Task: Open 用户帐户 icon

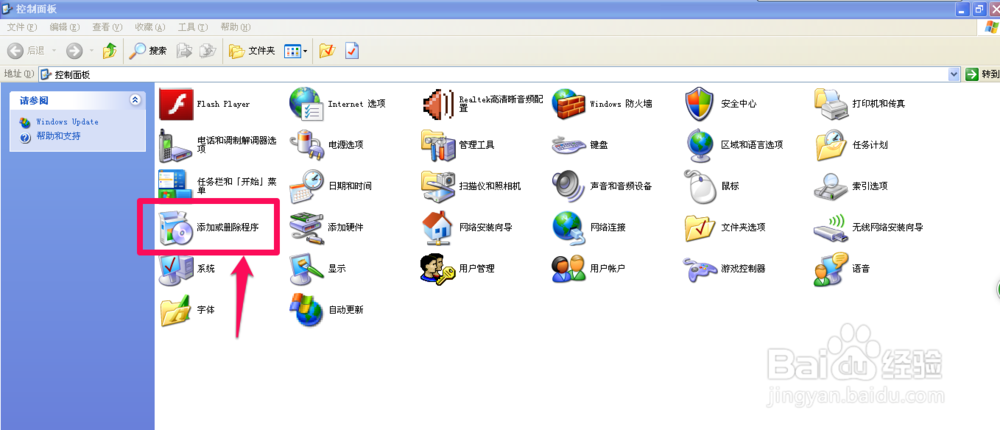Action: click(569, 269)
